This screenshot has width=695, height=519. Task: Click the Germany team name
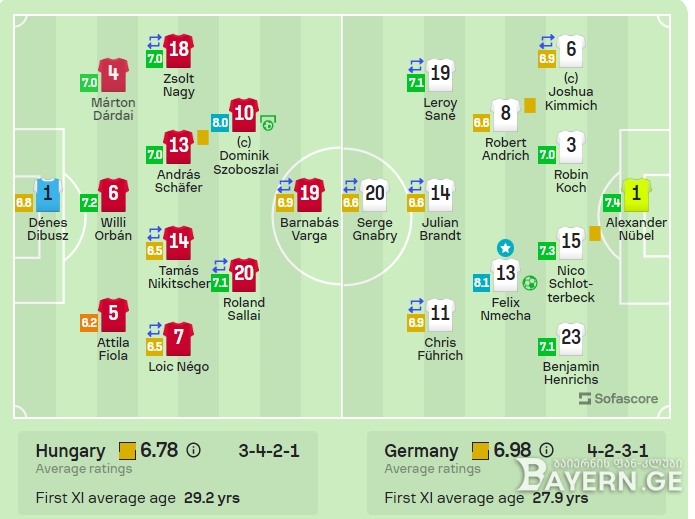coord(421,451)
